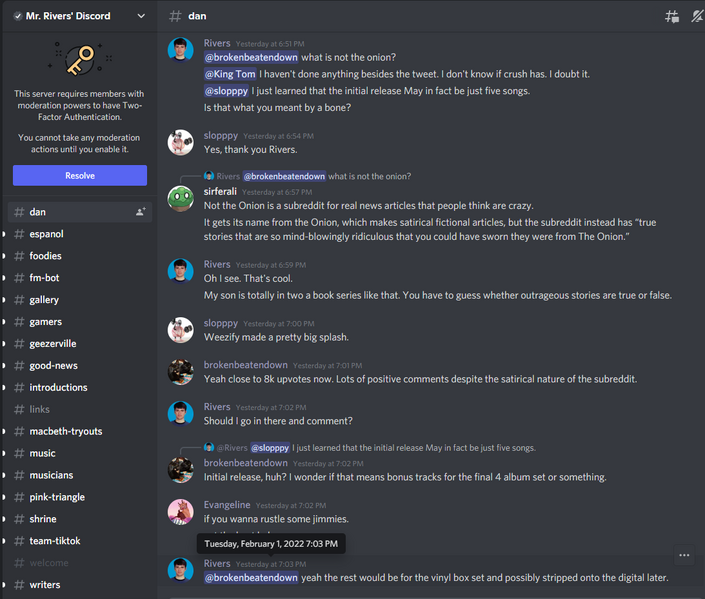Click the @King Tom mention

[230, 74]
